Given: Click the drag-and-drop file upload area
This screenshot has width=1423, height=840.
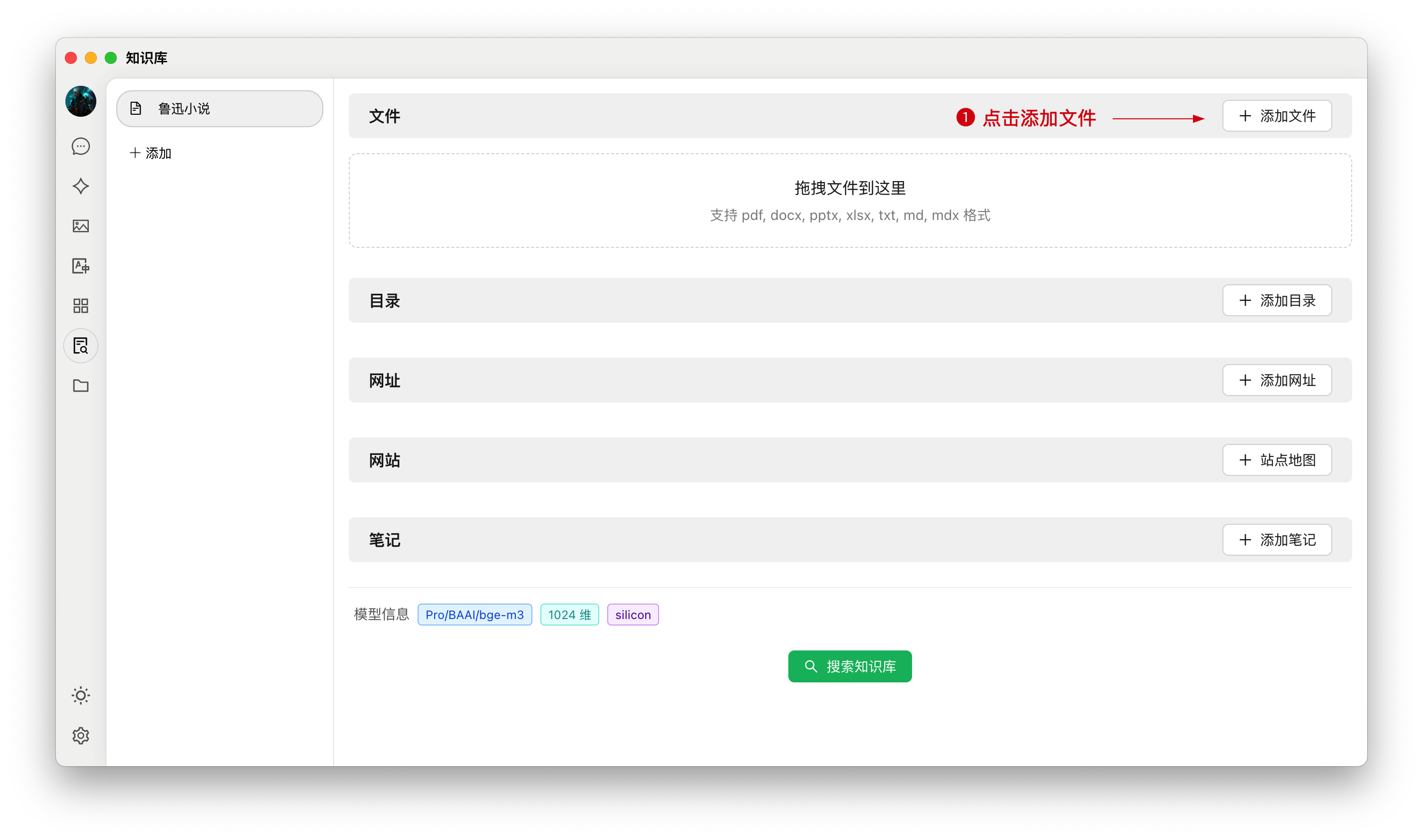Looking at the screenshot, I should [x=850, y=201].
